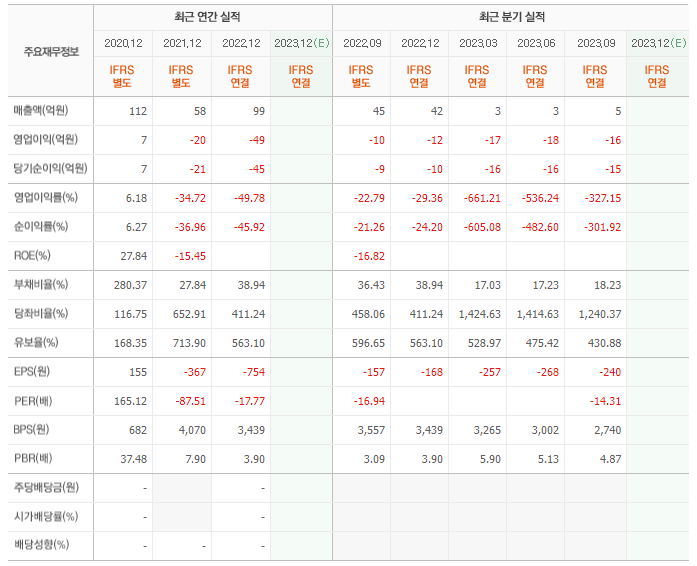Click the 최근 분기 실적 header
The width and height of the screenshot is (697, 566).
(x=512, y=17)
